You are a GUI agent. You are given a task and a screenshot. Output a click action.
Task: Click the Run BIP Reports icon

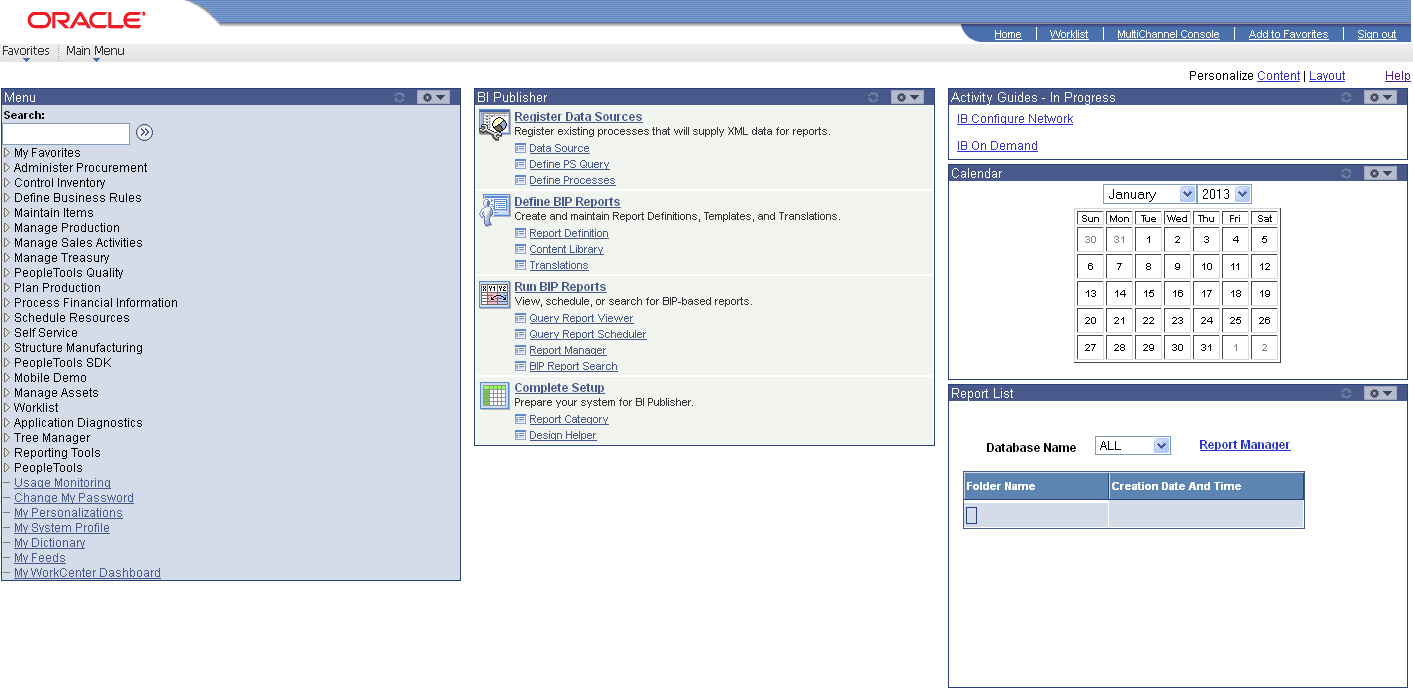click(x=493, y=295)
